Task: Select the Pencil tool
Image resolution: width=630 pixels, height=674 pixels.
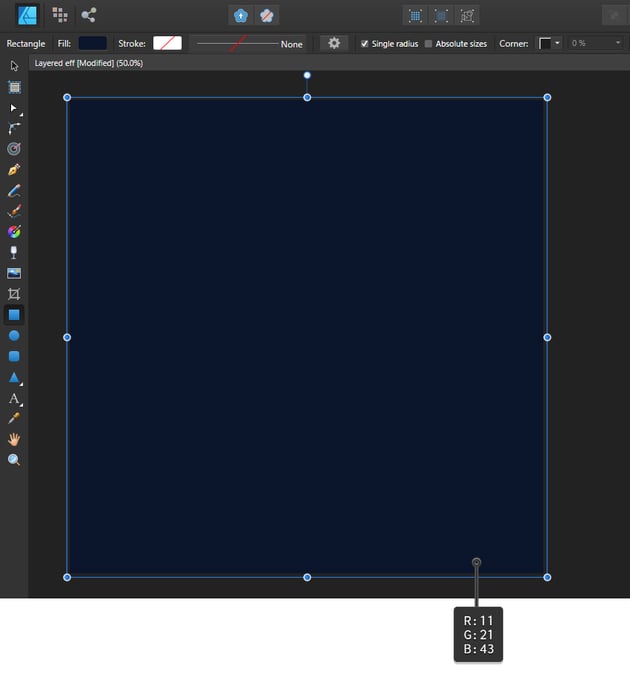Action: point(14,190)
